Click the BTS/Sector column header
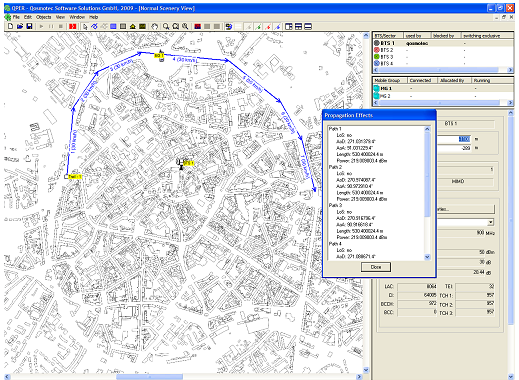The width and height of the screenshot is (519, 380). 388,36
